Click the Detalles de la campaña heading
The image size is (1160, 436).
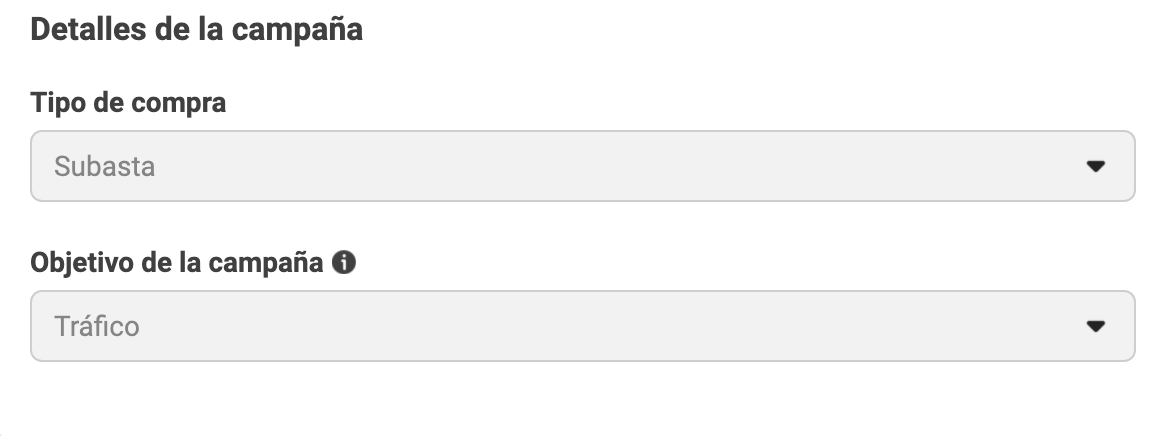pyautogui.click(x=196, y=30)
